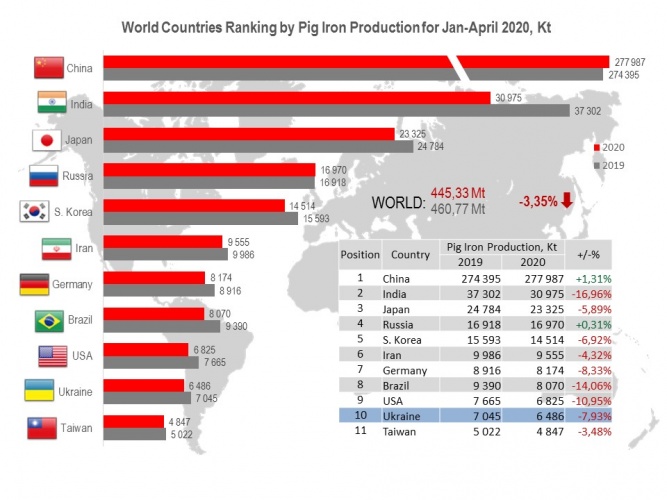Click the Country column header in table
This screenshot has width=667, height=500.
pos(410,254)
